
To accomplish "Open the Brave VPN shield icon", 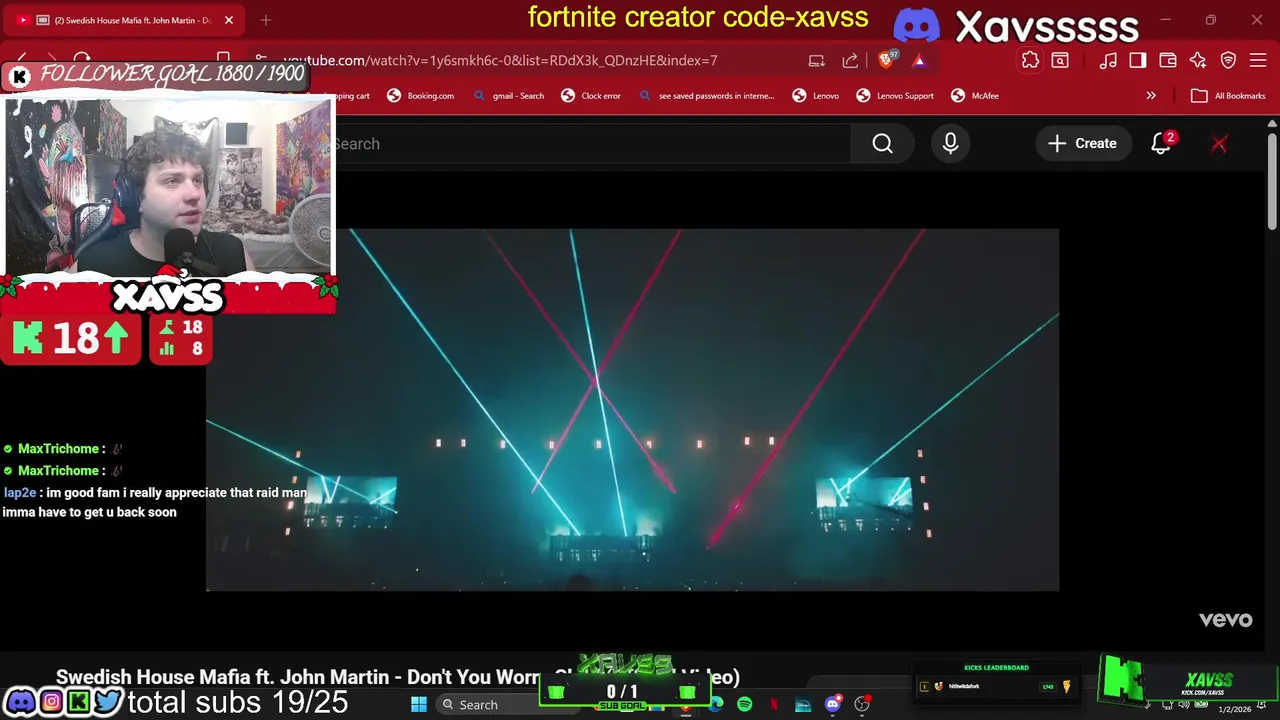I will (x=1228, y=60).
